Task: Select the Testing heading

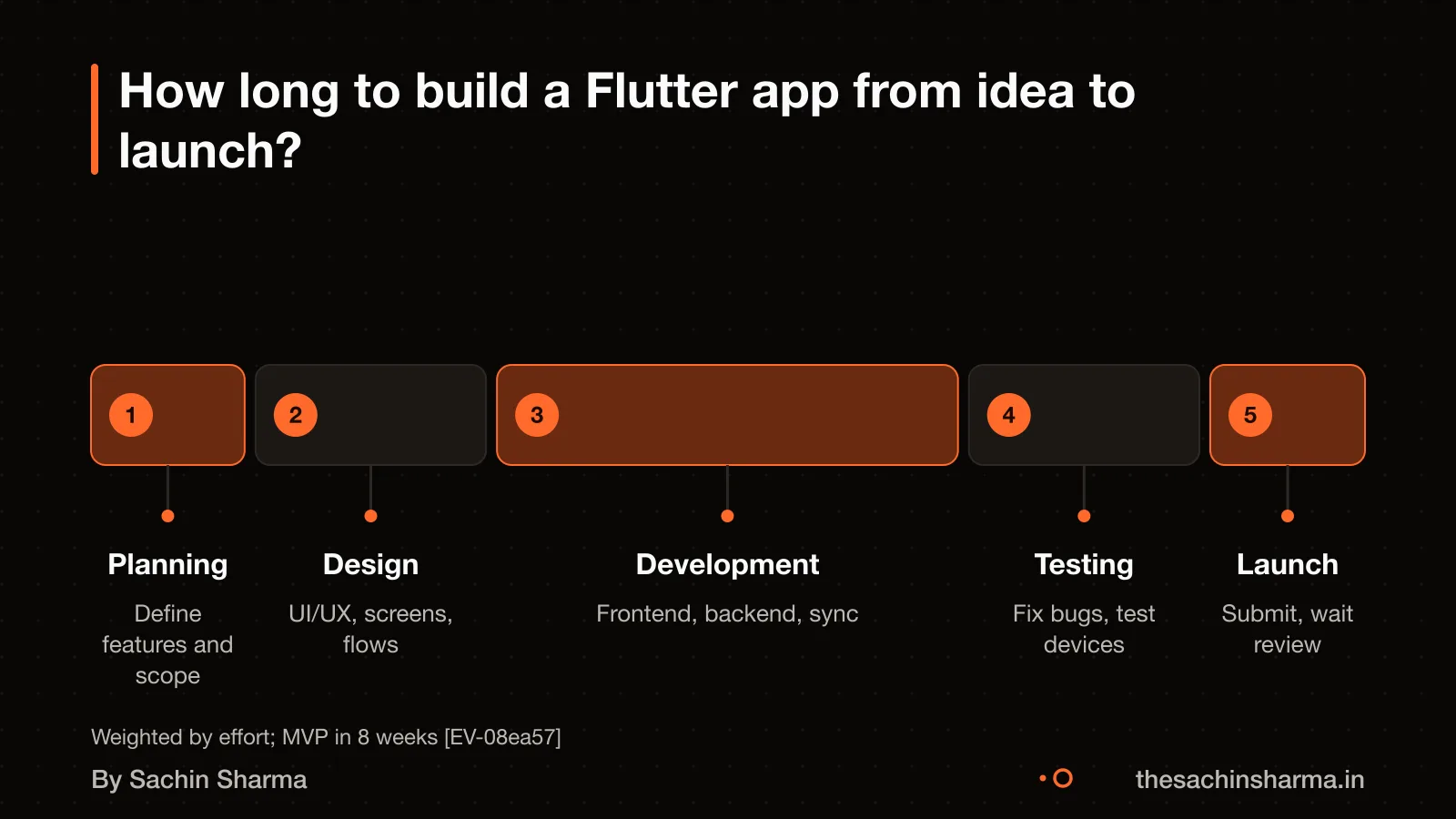Action: pyautogui.click(x=1084, y=564)
